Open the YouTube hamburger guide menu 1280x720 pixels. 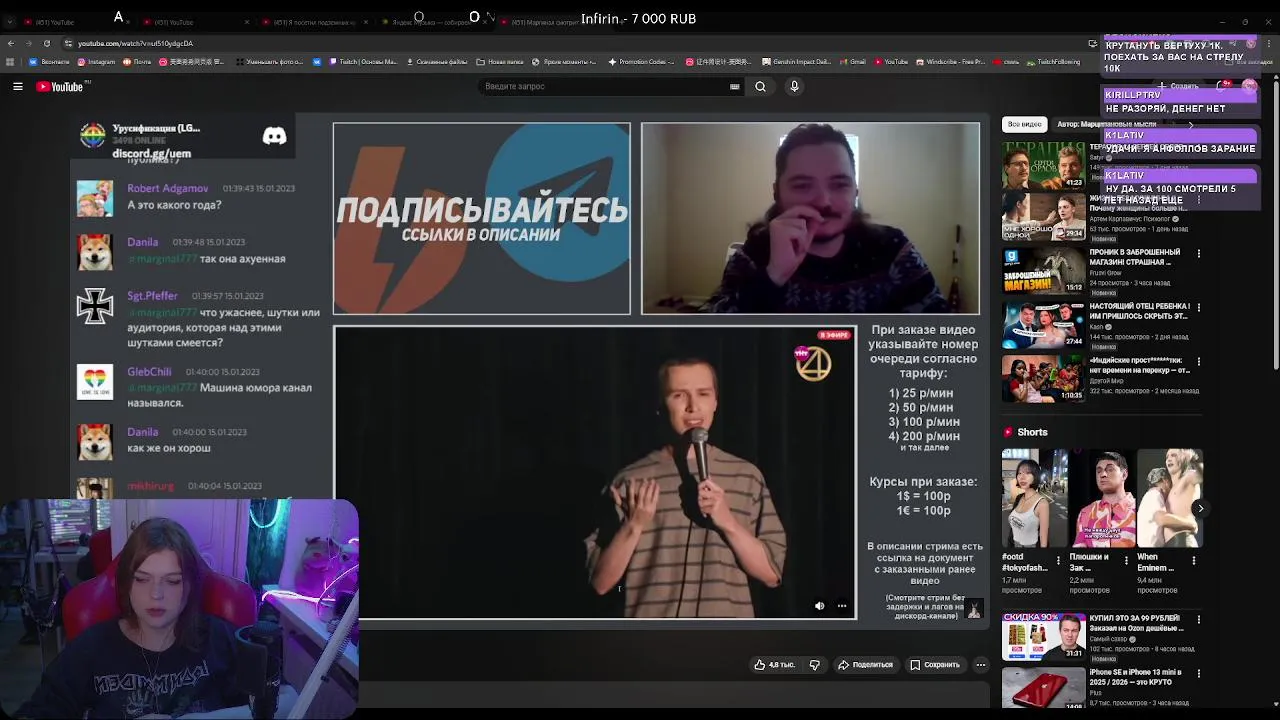click(x=18, y=87)
